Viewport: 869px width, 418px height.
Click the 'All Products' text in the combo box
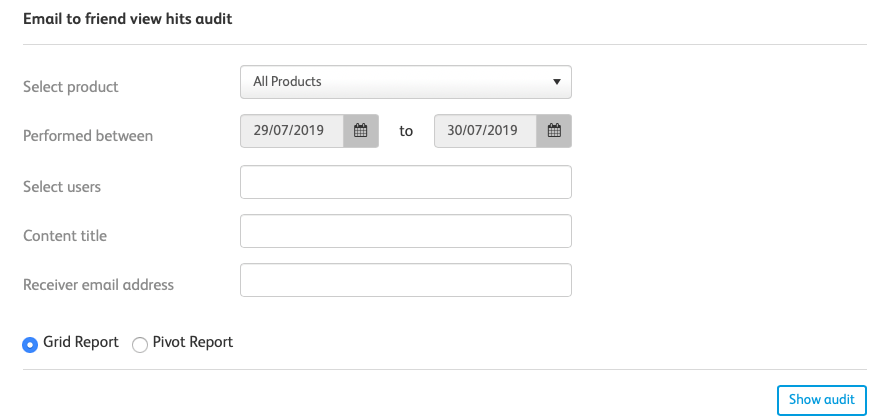pyautogui.click(x=288, y=82)
